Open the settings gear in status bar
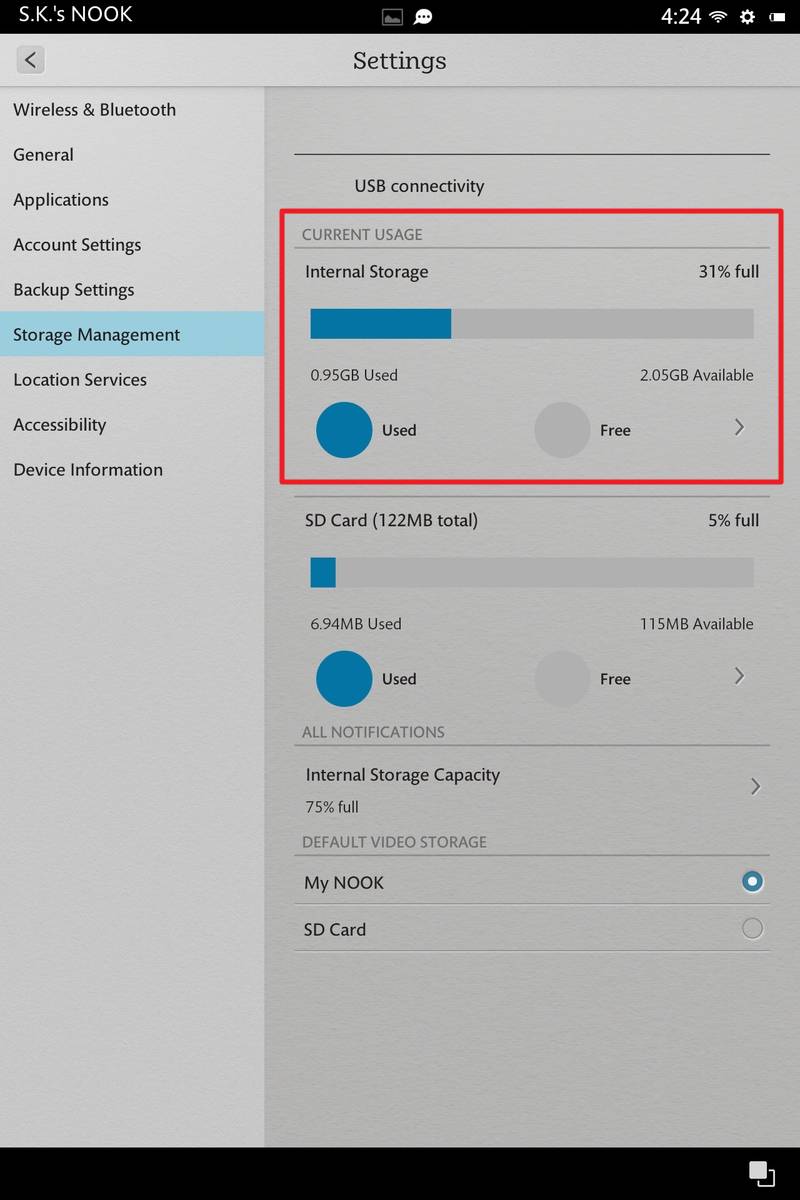 coord(747,17)
